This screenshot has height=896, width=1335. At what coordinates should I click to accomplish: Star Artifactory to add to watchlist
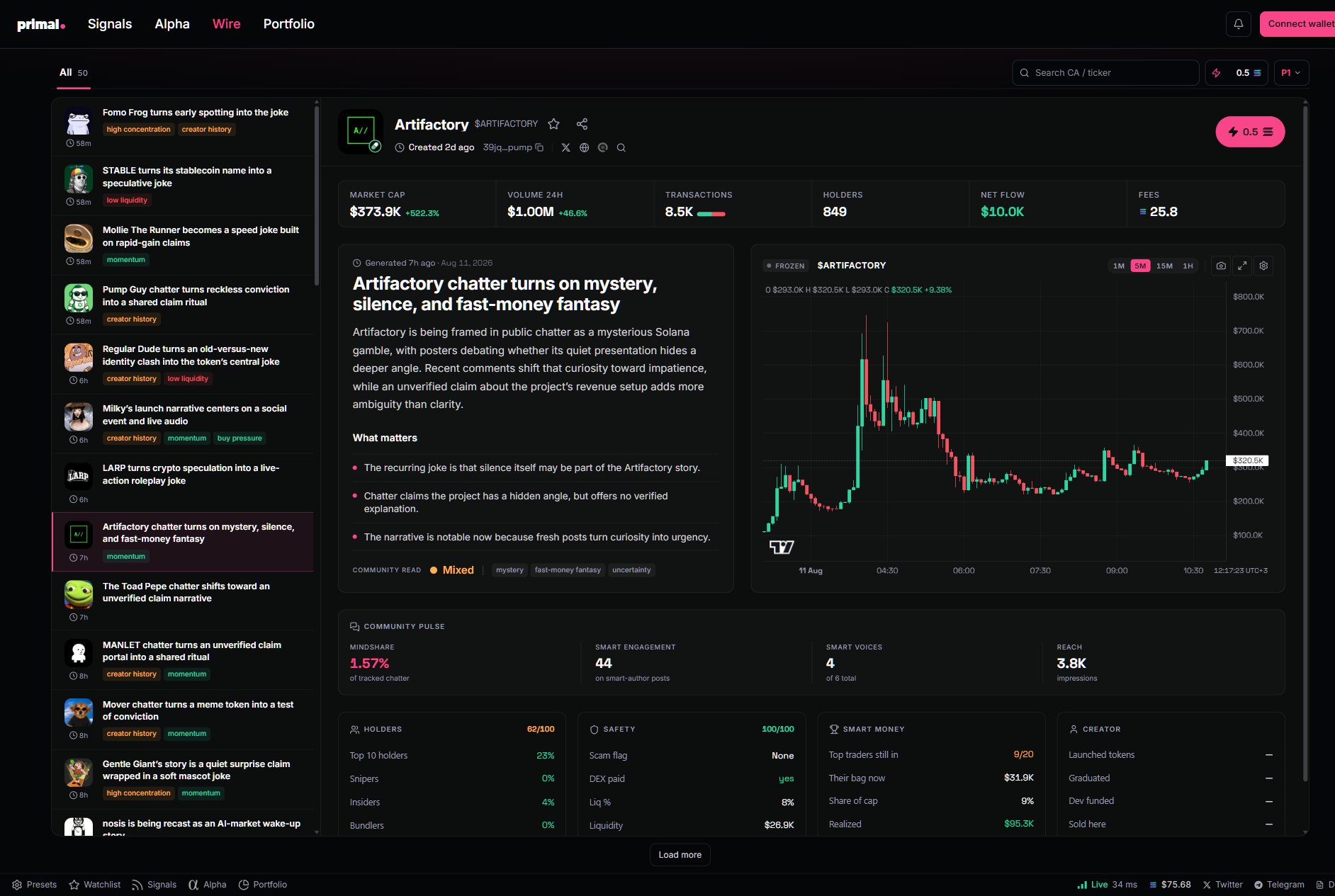[x=553, y=124]
